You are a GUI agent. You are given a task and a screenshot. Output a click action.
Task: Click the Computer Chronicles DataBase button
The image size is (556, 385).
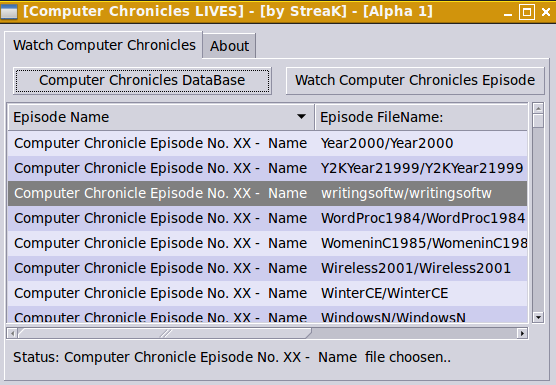[142, 80]
